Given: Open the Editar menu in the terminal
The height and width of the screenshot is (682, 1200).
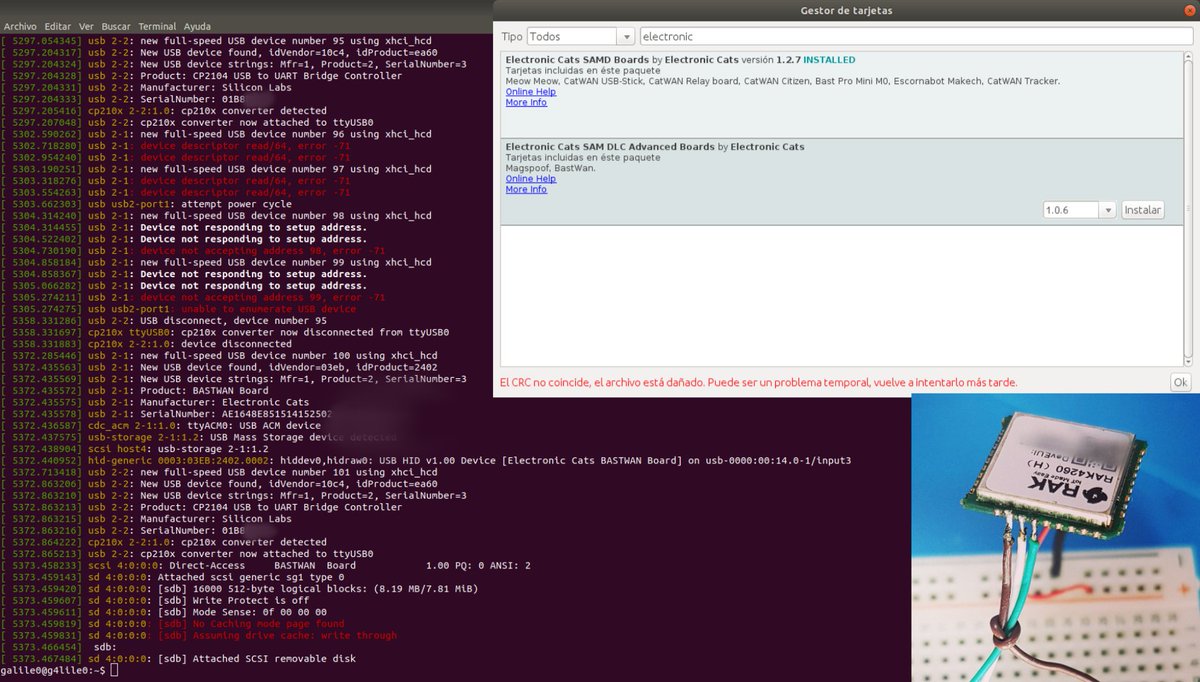Looking at the screenshot, I should tap(58, 26).
